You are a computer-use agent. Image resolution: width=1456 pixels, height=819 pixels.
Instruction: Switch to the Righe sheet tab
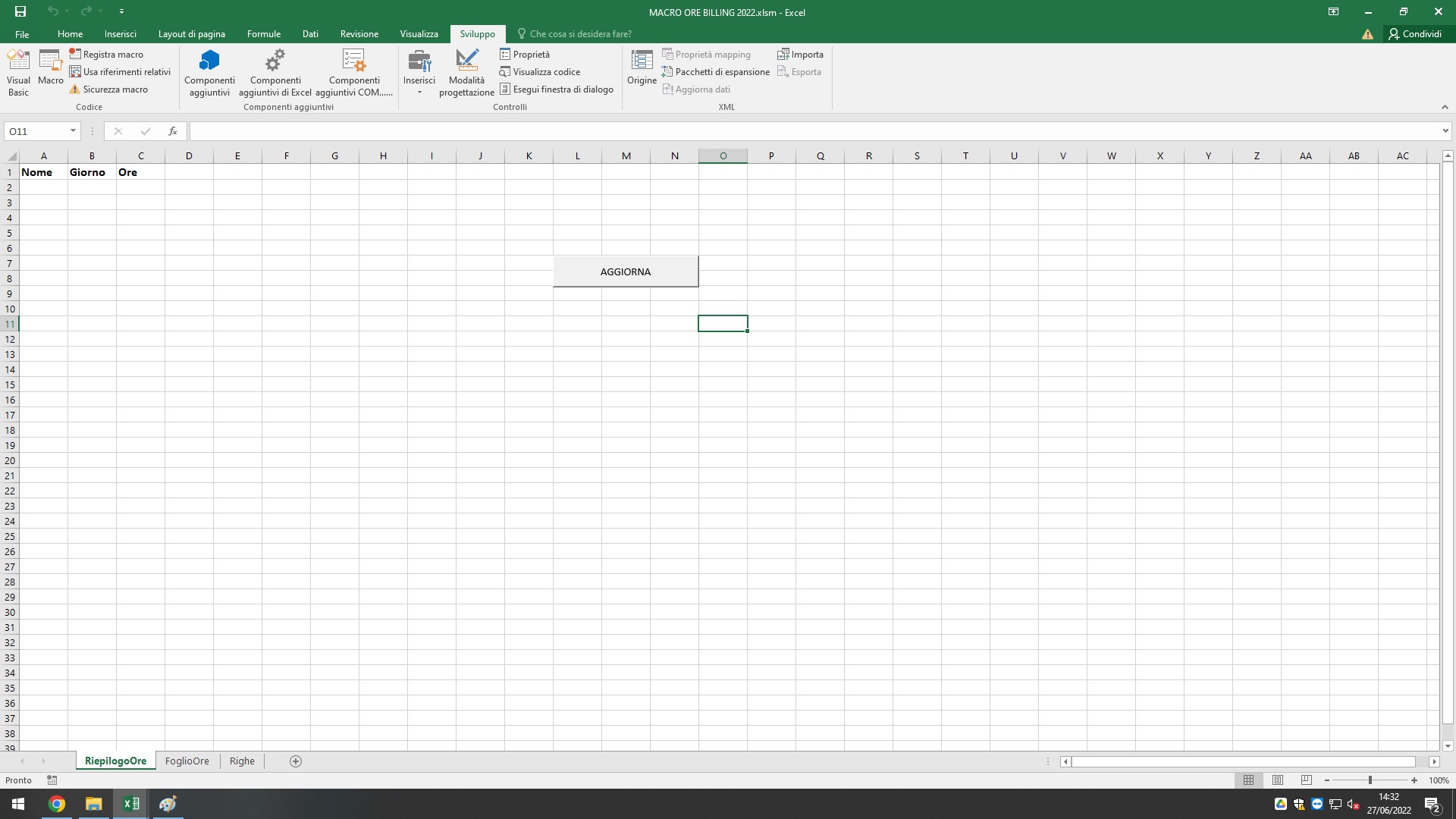(x=242, y=761)
